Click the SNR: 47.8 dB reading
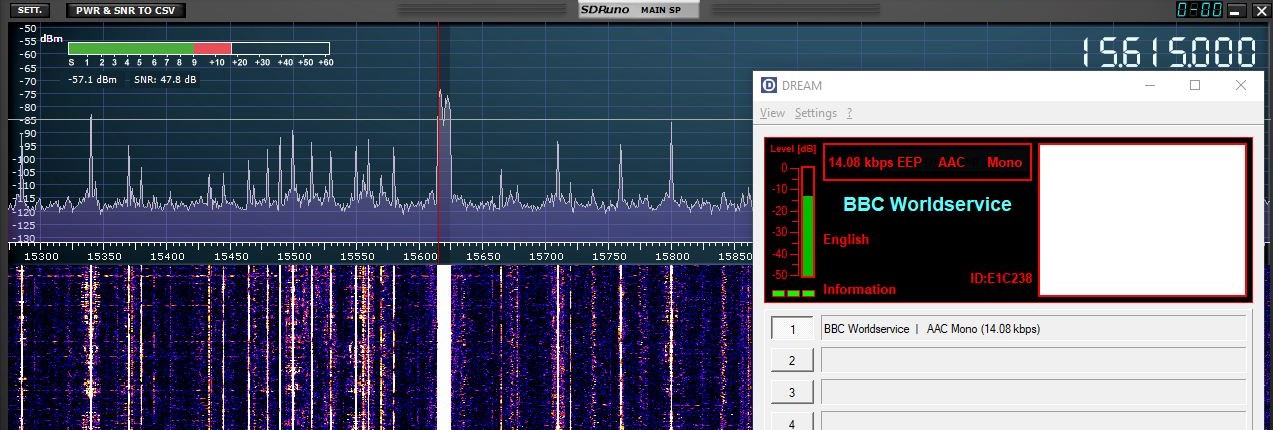The height and width of the screenshot is (430, 1273). point(165,79)
